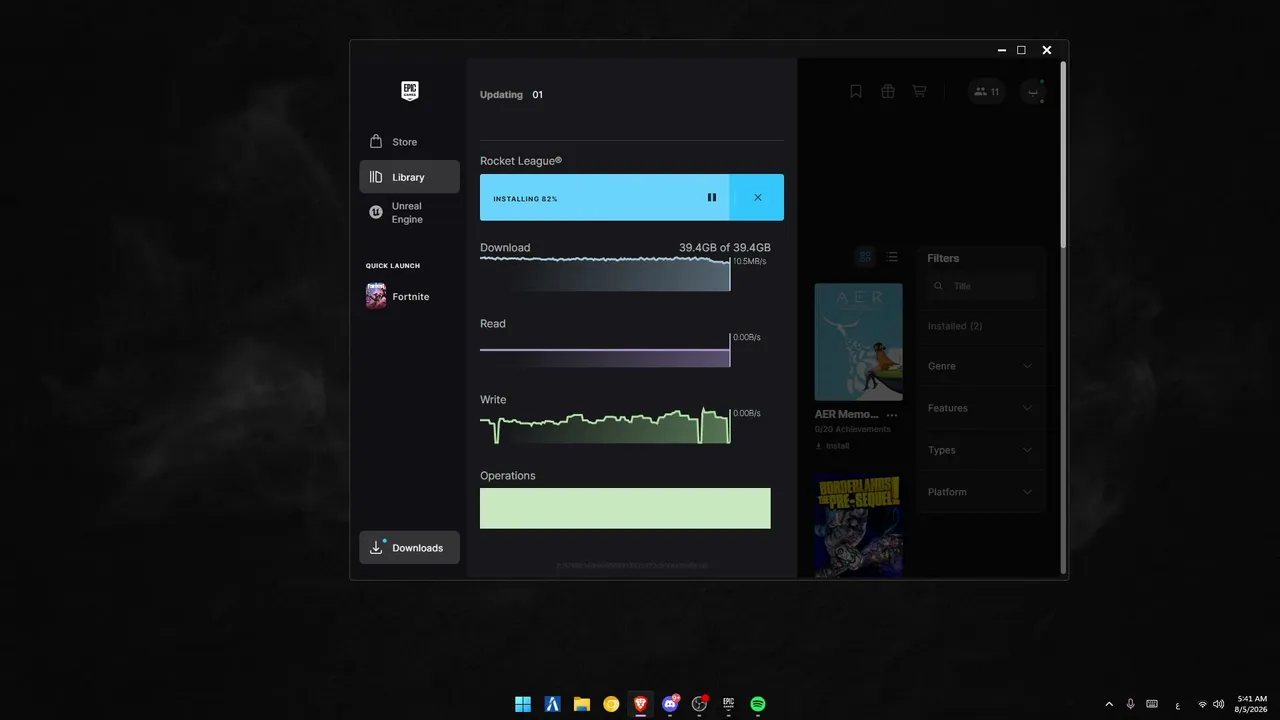Click the Updating 01 header text
The height and width of the screenshot is (720, 1280).
click(511, 95)
